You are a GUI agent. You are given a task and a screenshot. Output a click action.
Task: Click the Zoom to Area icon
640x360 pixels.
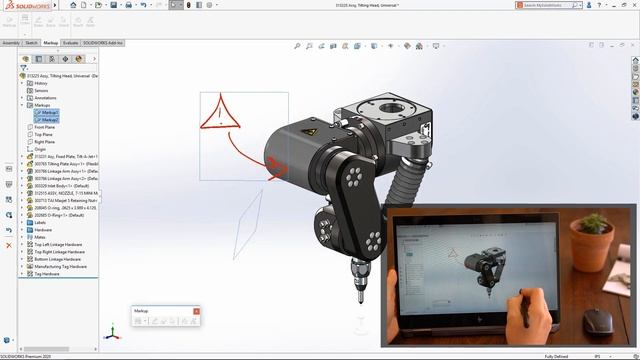pos(309,46)
